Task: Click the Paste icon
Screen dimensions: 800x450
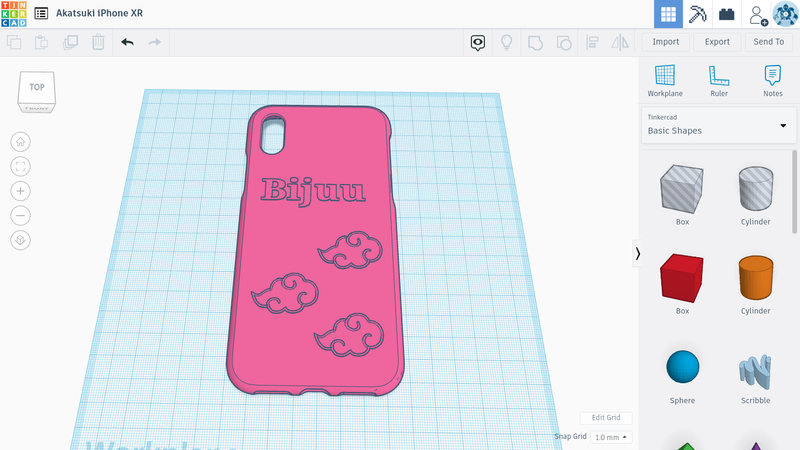Action: (41, 42)
